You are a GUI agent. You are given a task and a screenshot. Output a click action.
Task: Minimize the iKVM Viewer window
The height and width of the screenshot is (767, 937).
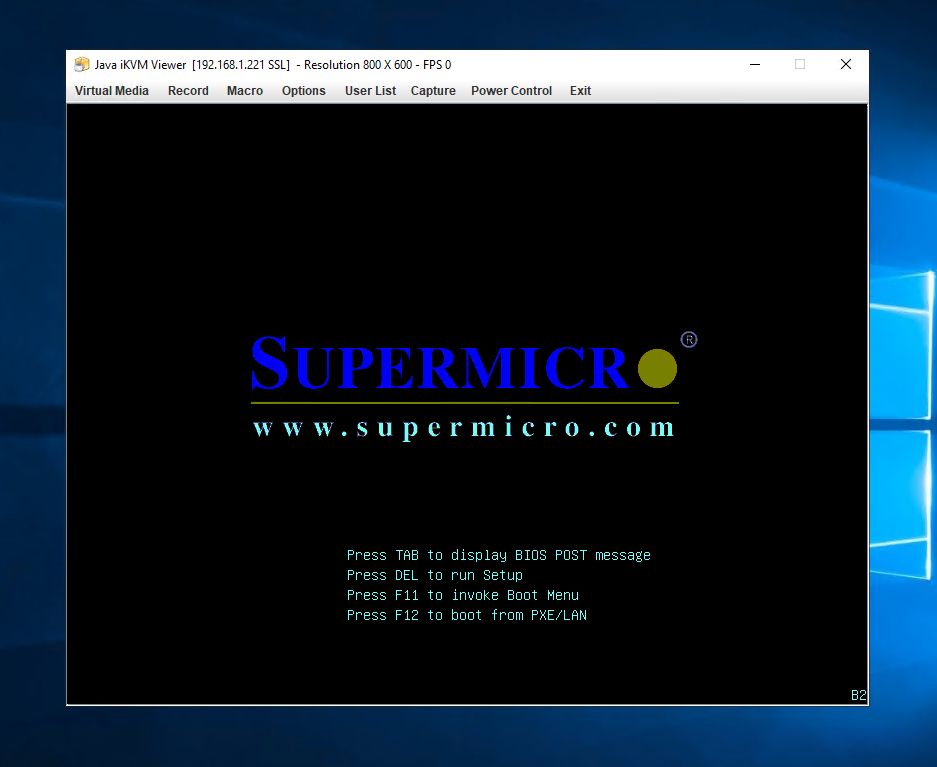pyautogui.click(x=755, y=65)
